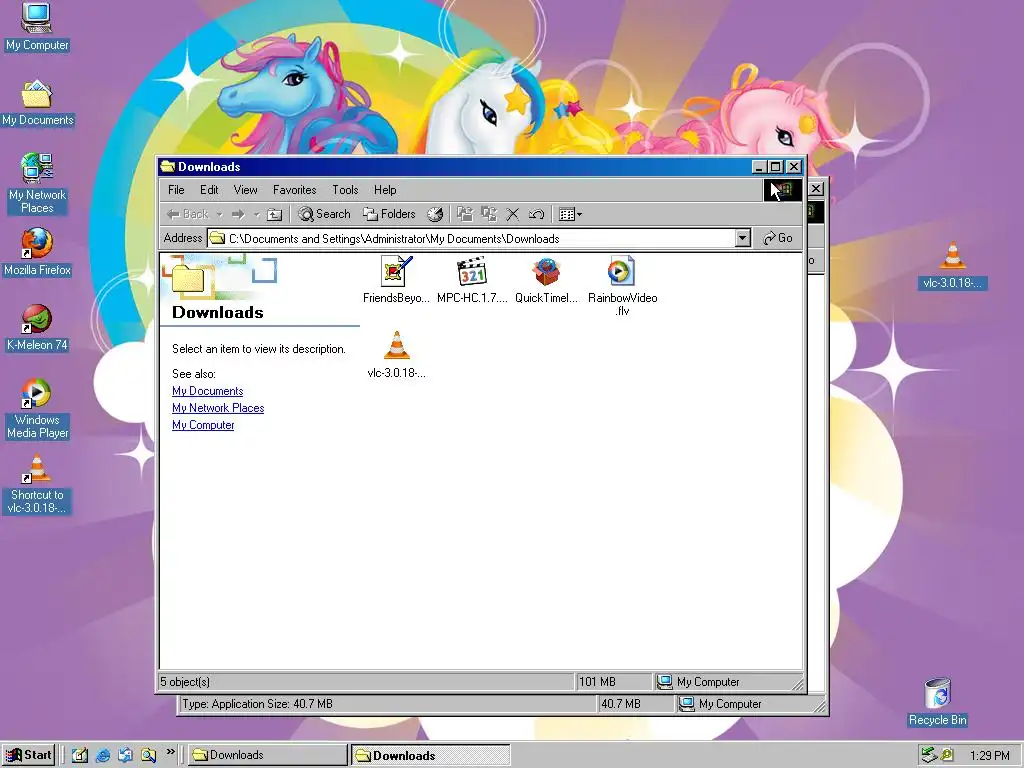1024x768 pixels.
Task: Click the Windows flag throbber logo
Action: (x=782, y=190)
